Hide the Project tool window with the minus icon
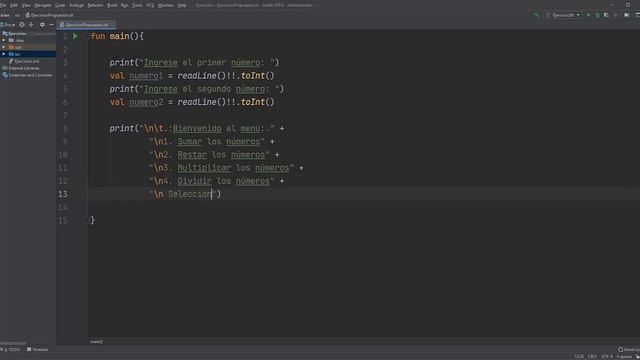Screen dimensions: 640x360 [51, 24]
